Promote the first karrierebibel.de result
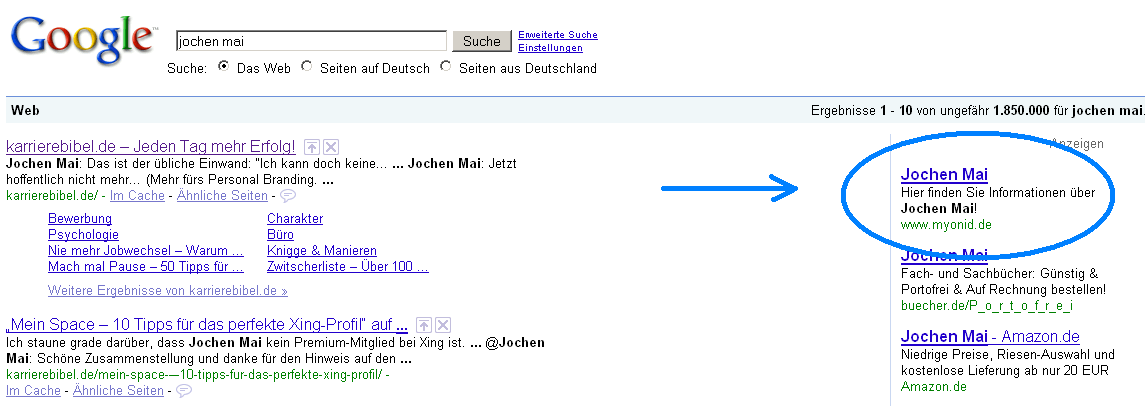 click(x=311, y=146)
